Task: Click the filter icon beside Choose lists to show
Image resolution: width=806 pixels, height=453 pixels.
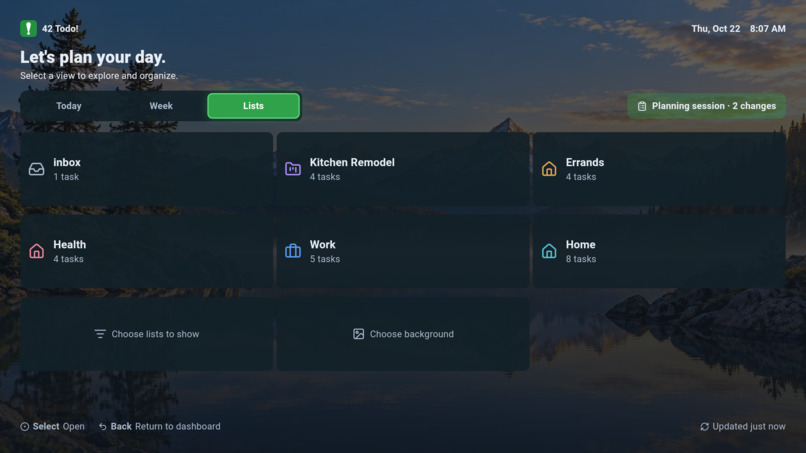Action: click(100, 334)
